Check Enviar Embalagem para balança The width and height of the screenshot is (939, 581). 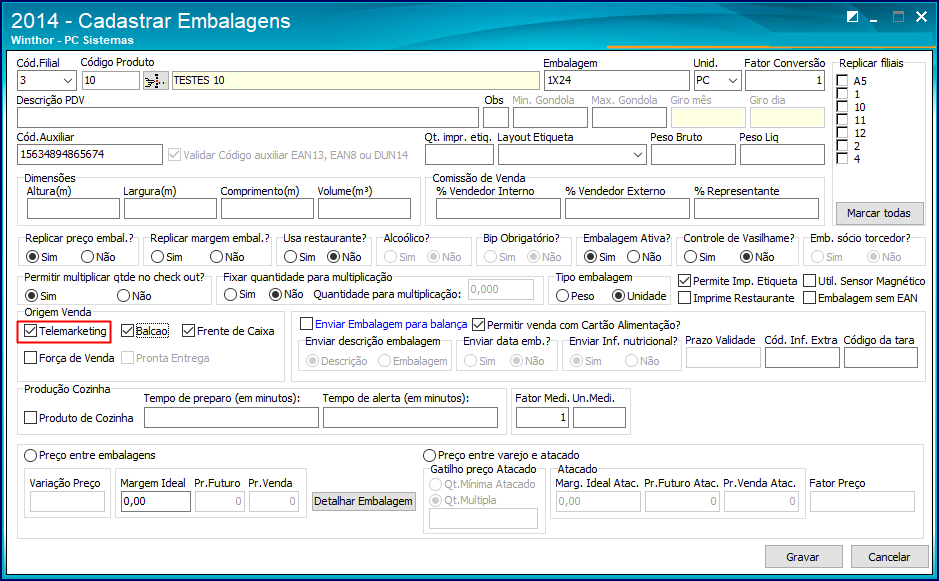(307, 324)
